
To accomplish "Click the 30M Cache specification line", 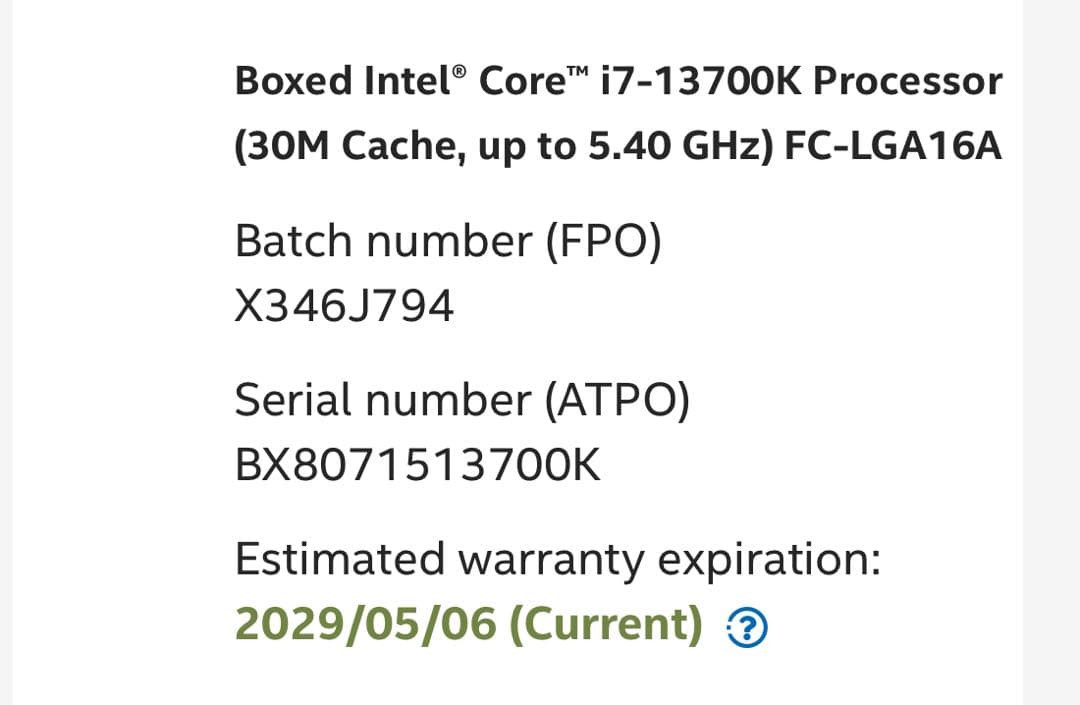I will click(x=617, y=144).
